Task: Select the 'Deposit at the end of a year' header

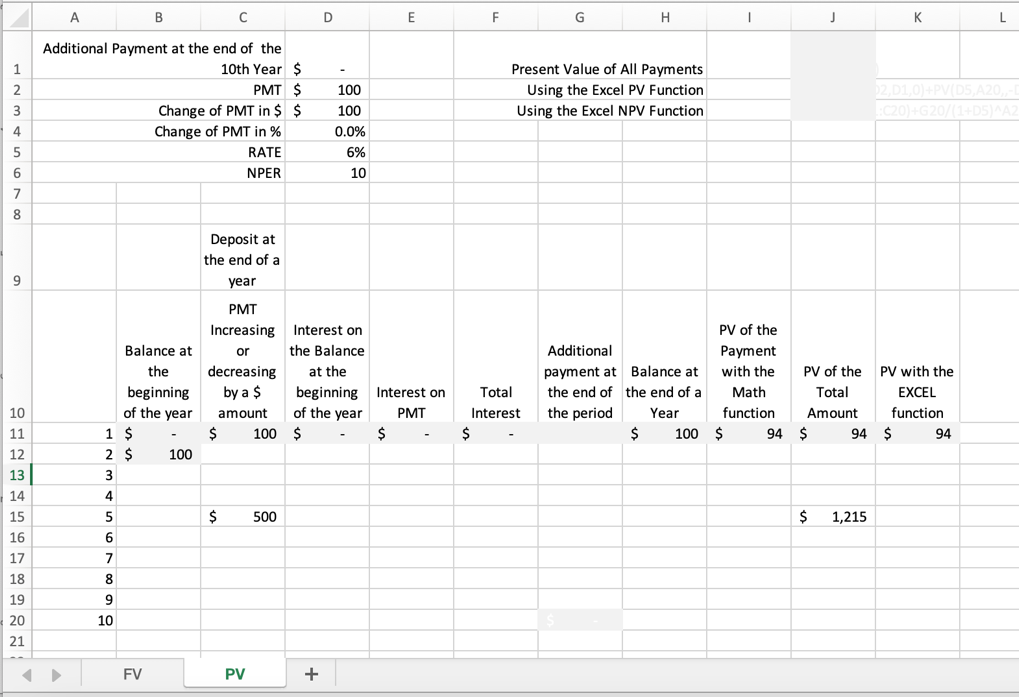Action: [243, 259]
